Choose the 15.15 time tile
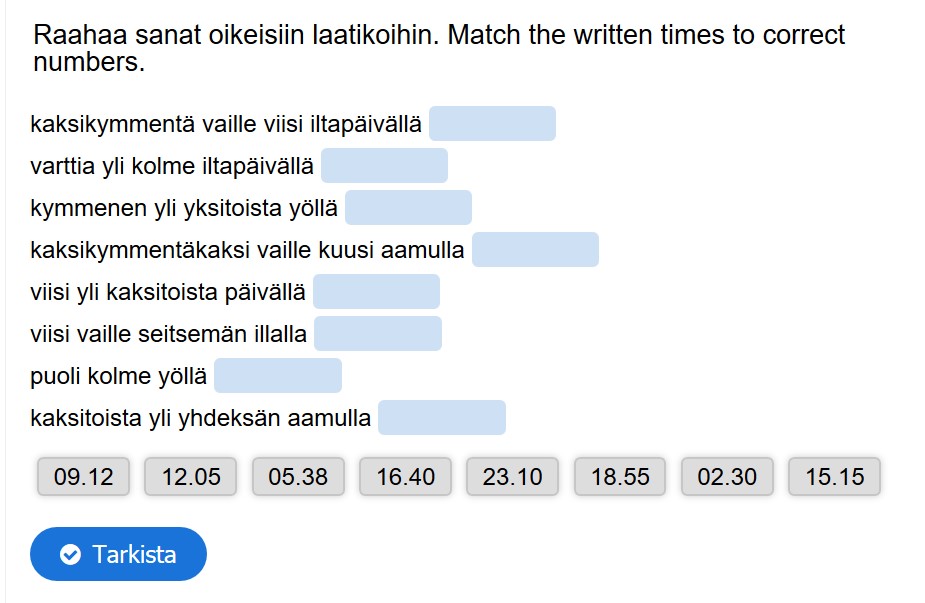This screenshot has width=925, height=603. (835, 477)
